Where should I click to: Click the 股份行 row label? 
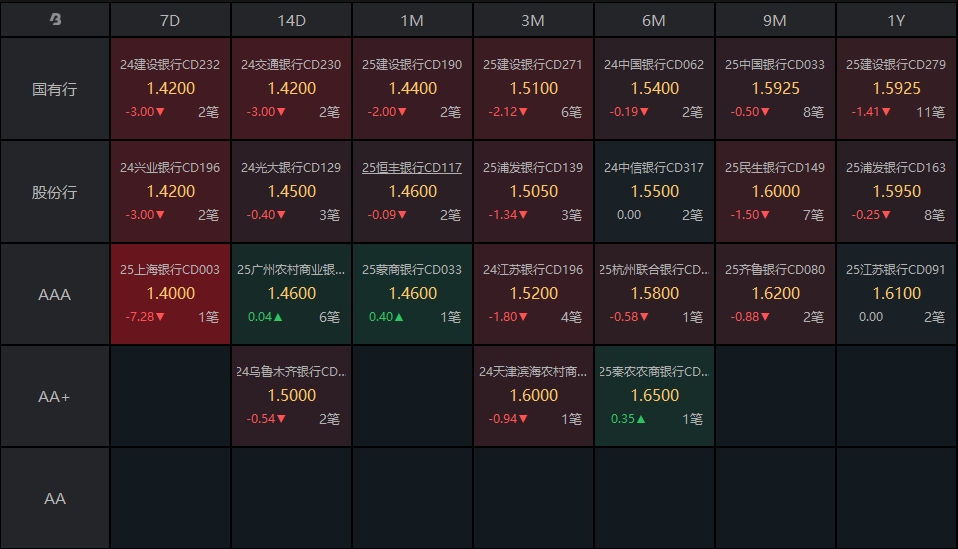(x=55, y=192)
